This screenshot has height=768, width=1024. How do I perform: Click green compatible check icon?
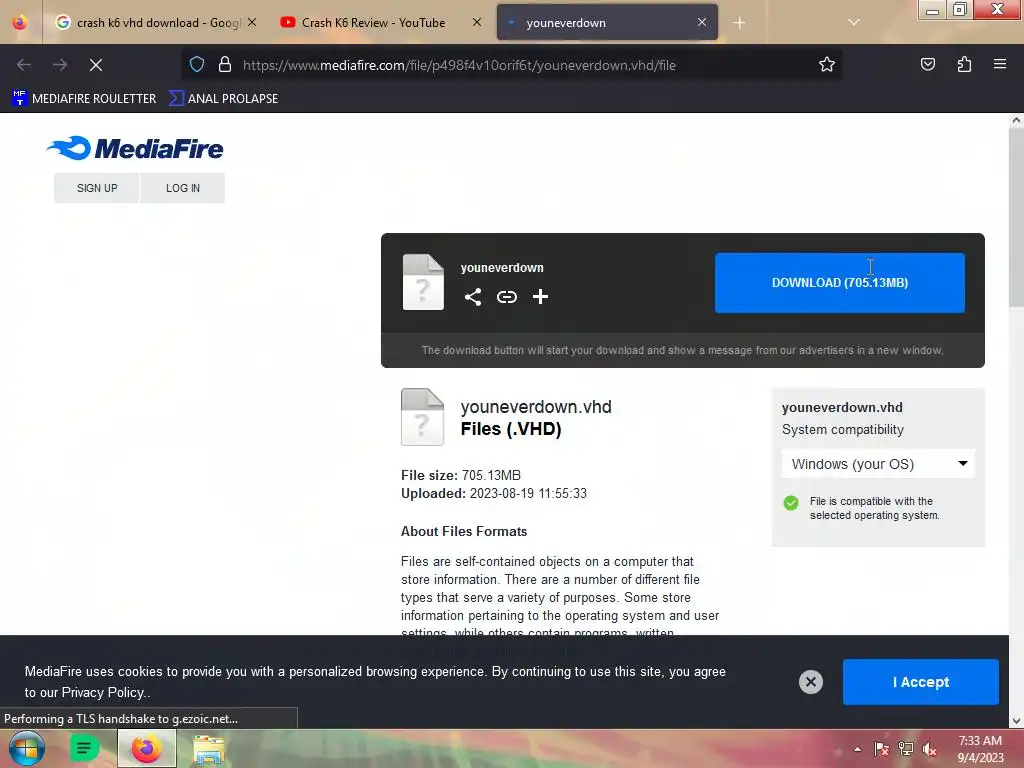(x=791, y=503)
